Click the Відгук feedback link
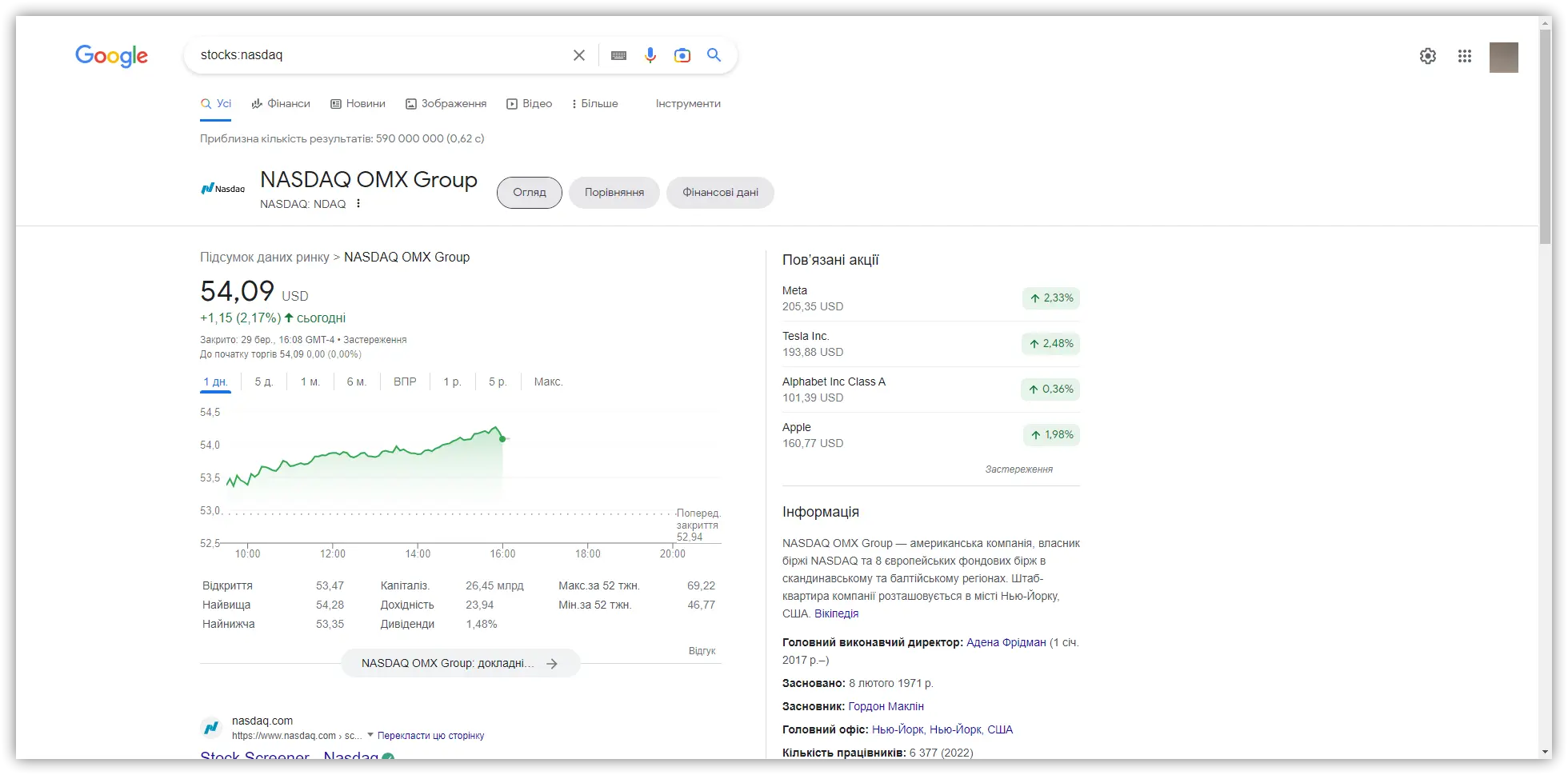The image size is (1568, 775). (702, 651)
